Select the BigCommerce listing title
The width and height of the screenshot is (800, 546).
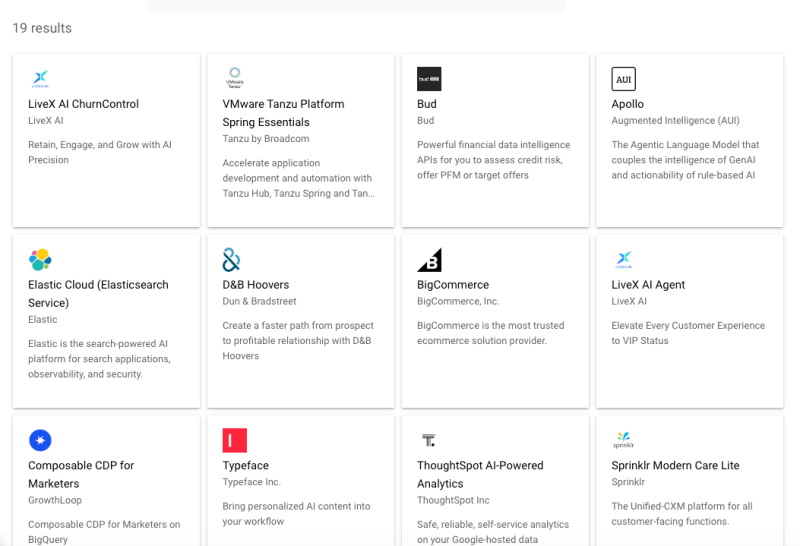coord(453,285)
